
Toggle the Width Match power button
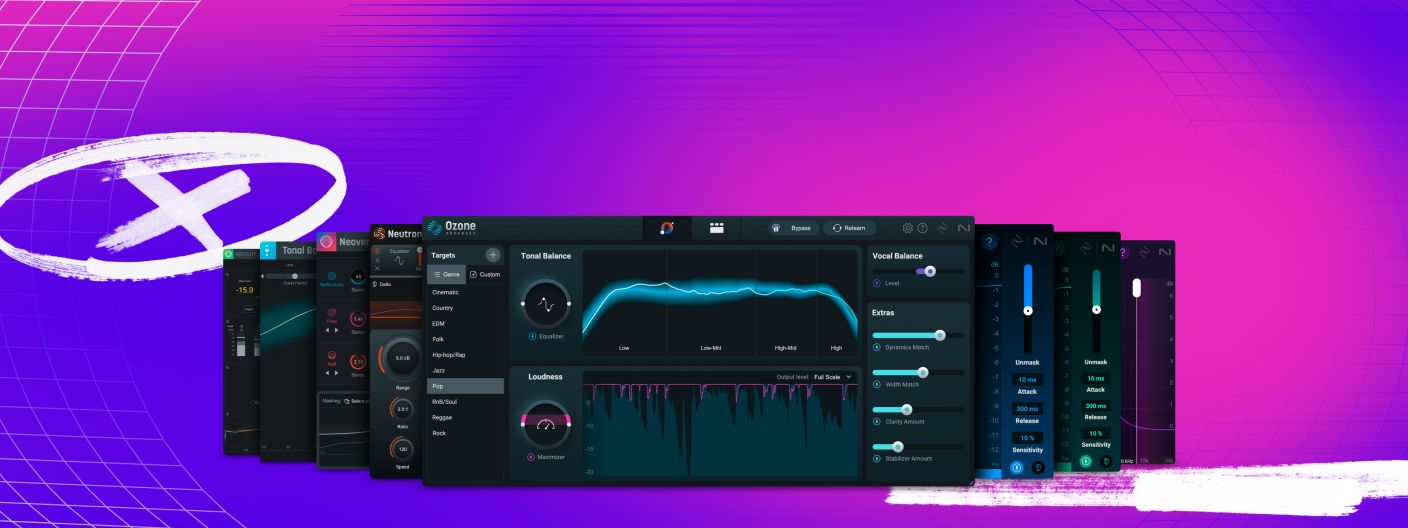[877, 384]
